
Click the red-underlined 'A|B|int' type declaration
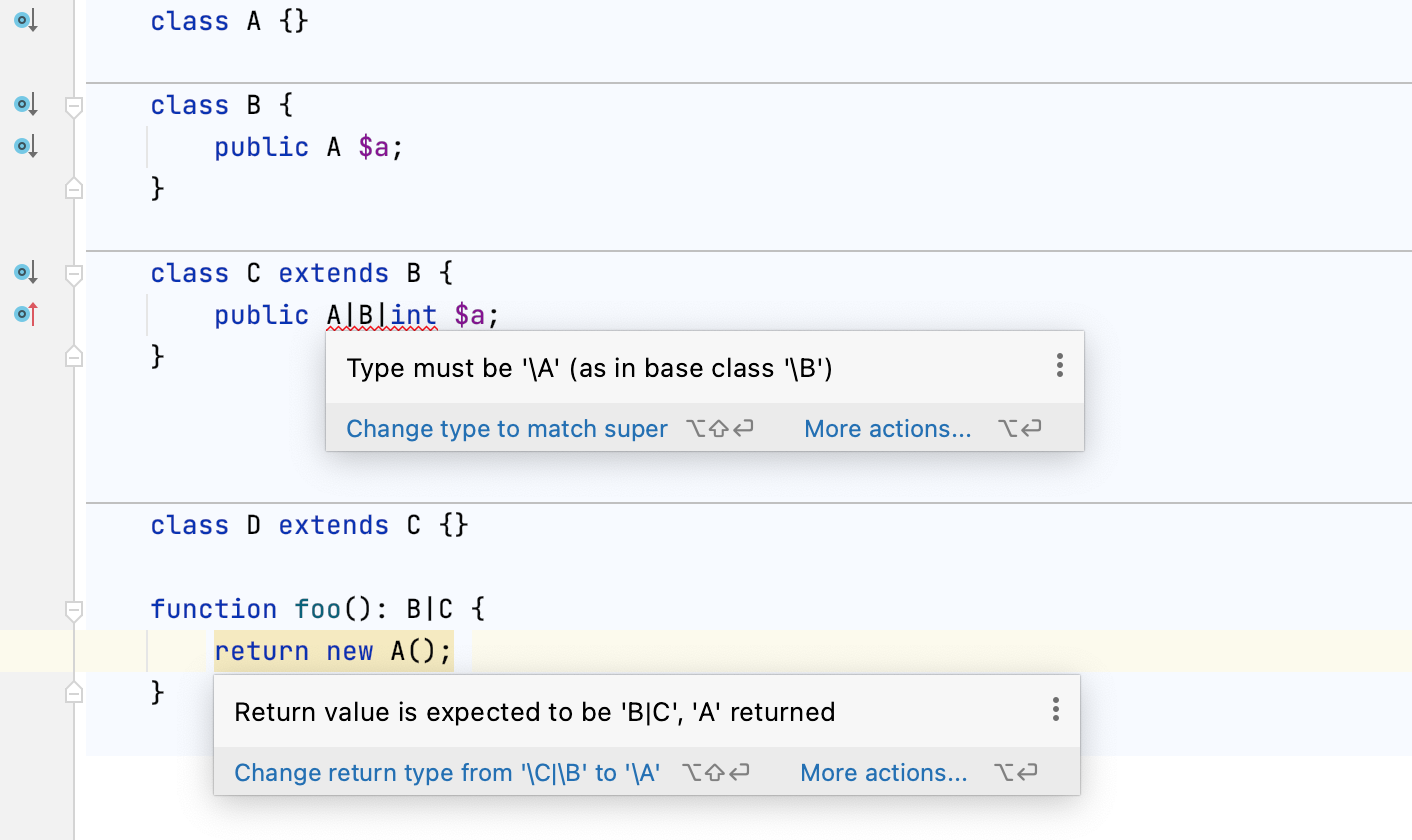pyautogui.click(x=380, y=314)
